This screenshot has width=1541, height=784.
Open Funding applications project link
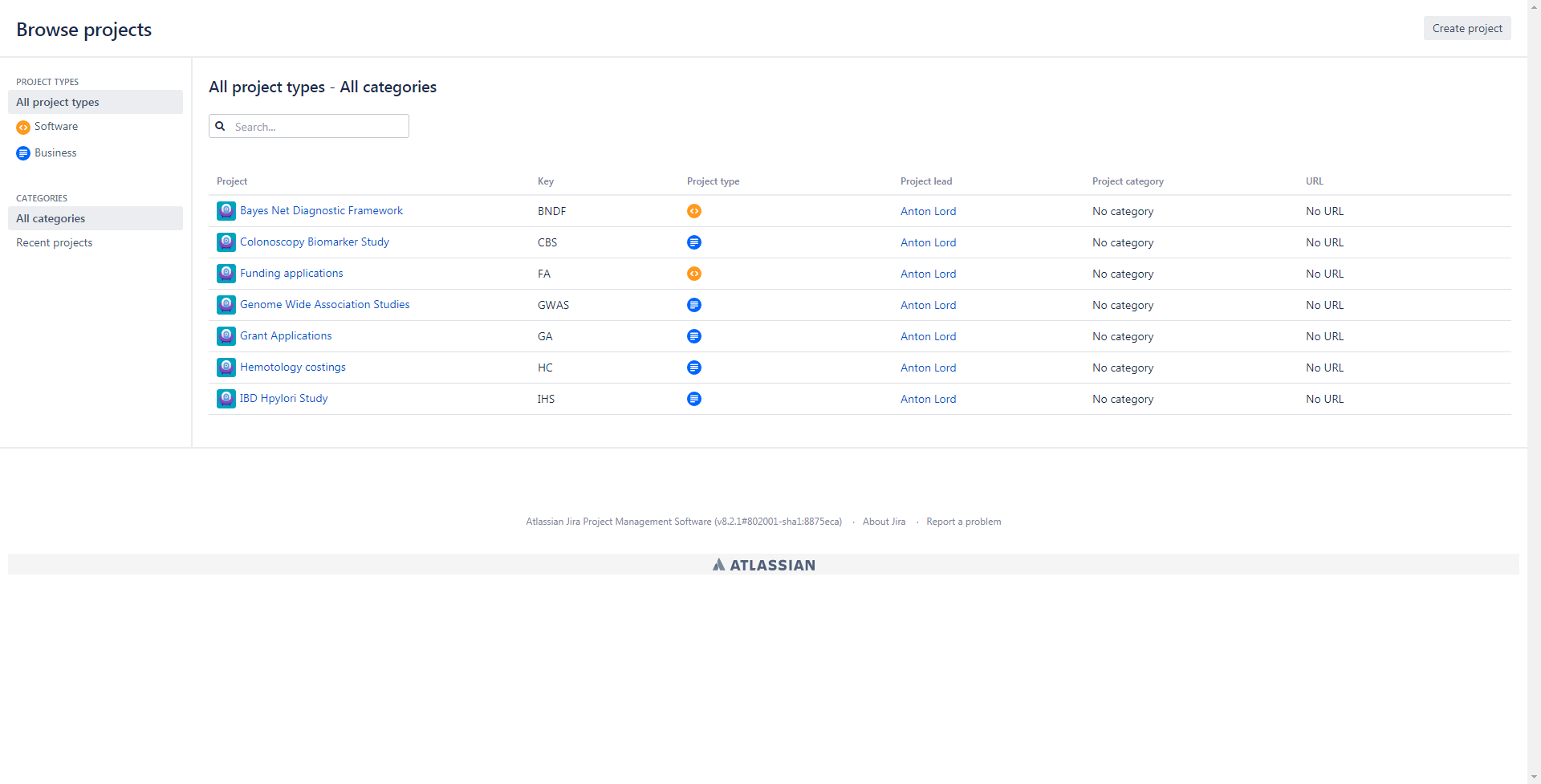tap(291, 273)
